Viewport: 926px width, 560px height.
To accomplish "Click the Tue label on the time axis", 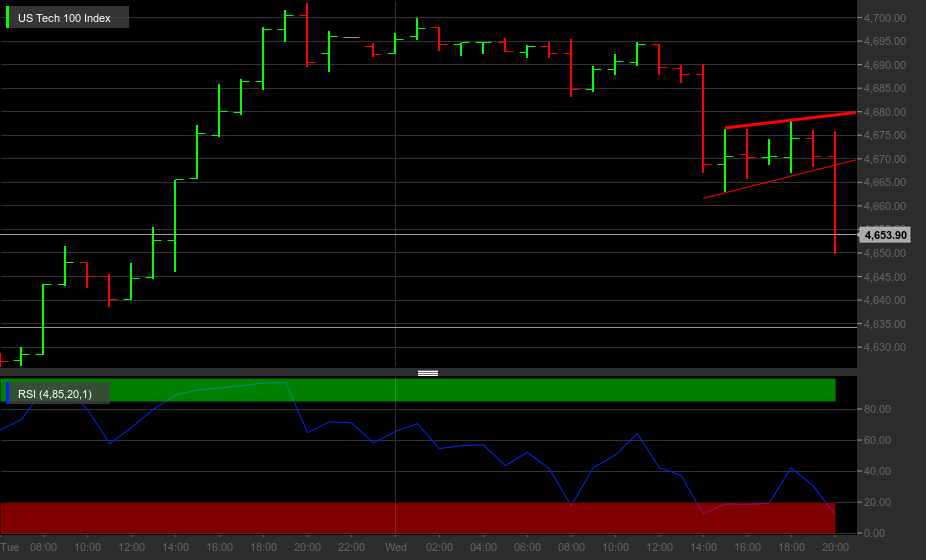I will (9, 547).
